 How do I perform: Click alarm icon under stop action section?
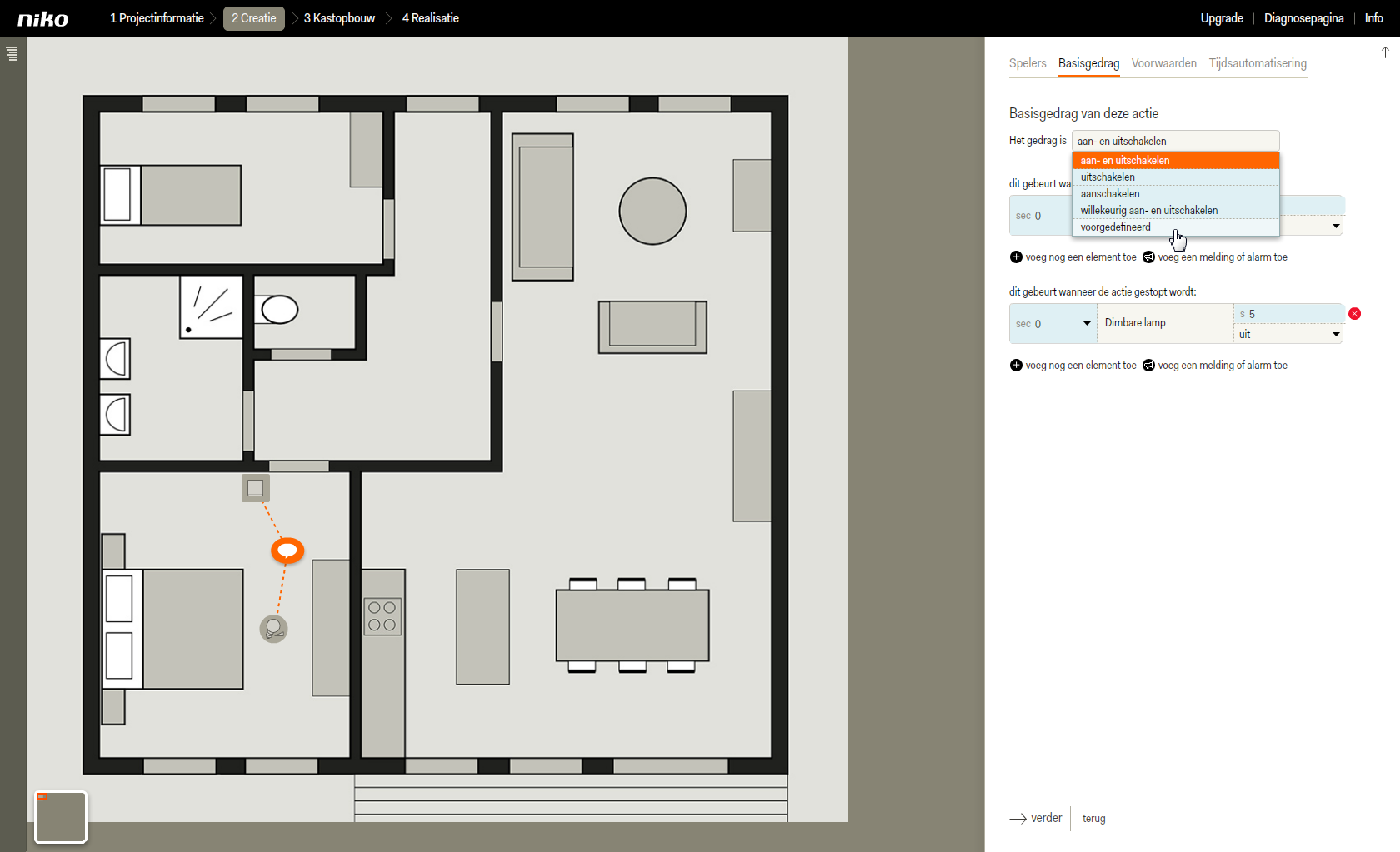[1148, 366]
